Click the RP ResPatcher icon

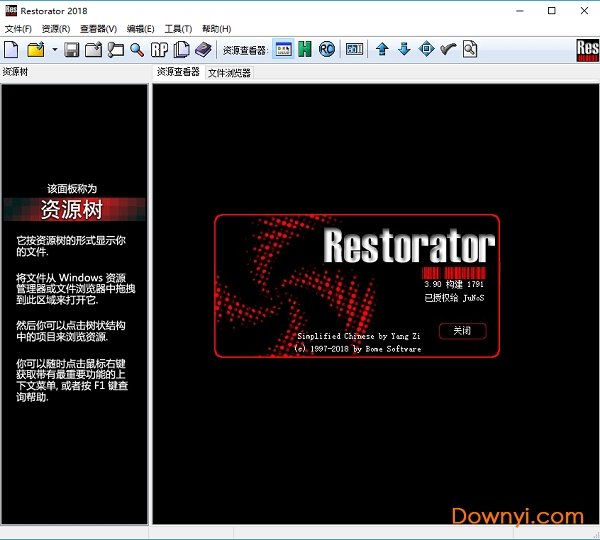159,49
